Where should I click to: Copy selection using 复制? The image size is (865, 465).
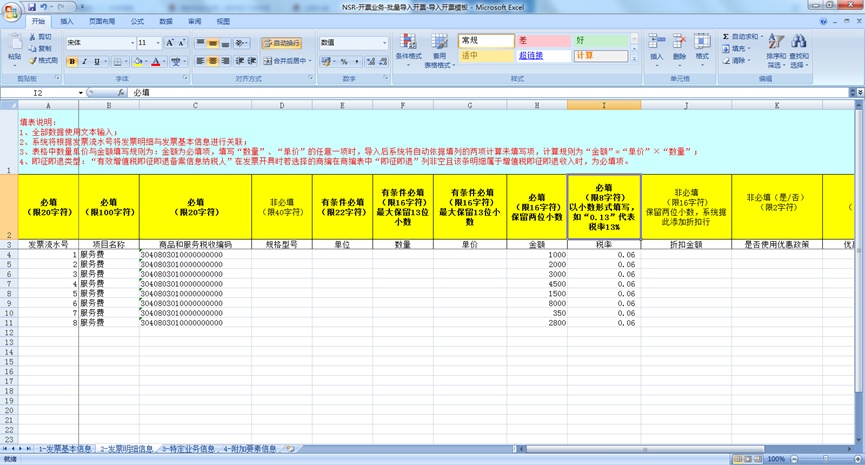pyautogui.click(x=40, y=49)
